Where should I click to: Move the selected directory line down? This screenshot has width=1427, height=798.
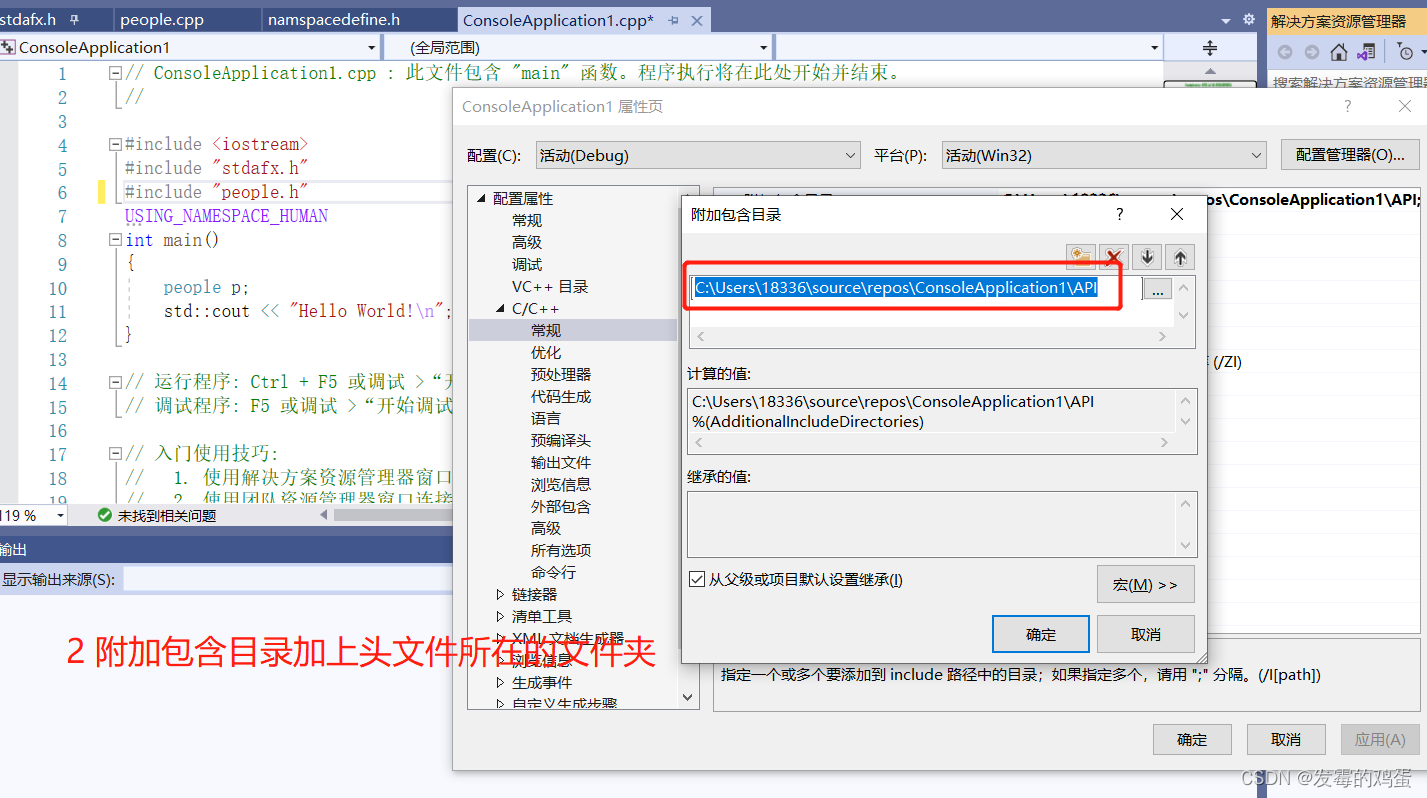pyautogui.click(x=1147, y=257)
